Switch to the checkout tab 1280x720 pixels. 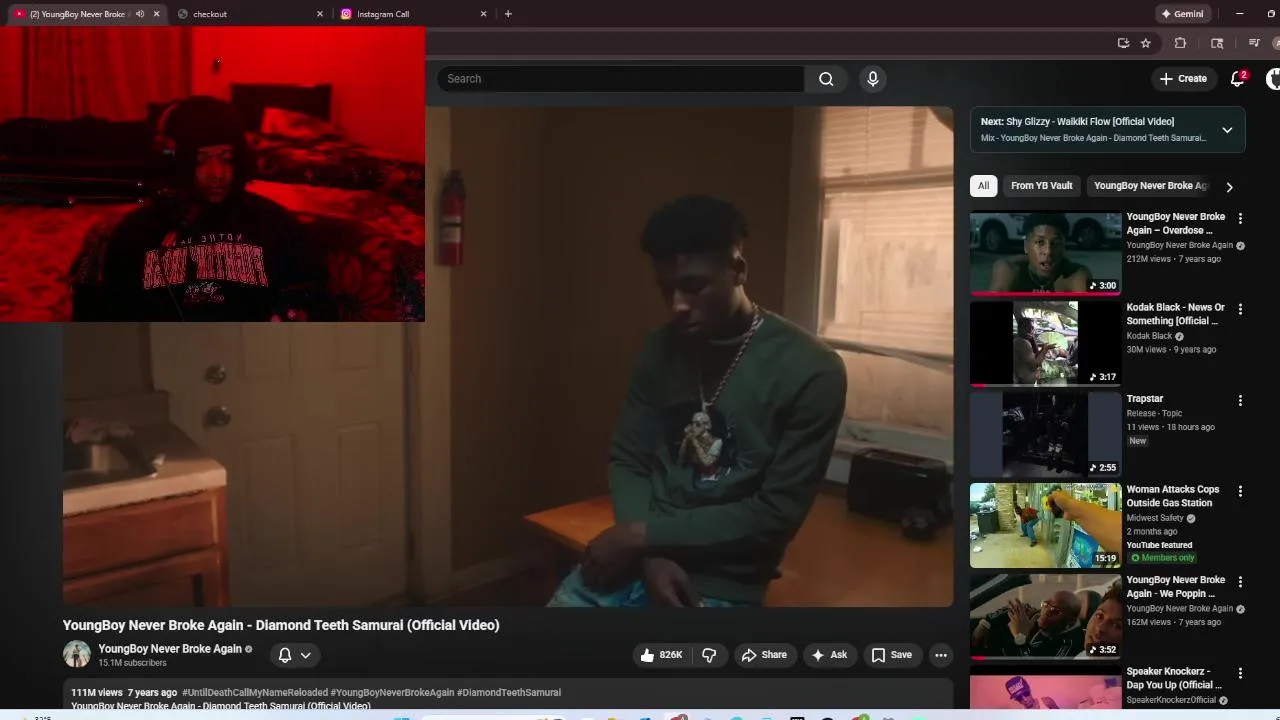250,14
